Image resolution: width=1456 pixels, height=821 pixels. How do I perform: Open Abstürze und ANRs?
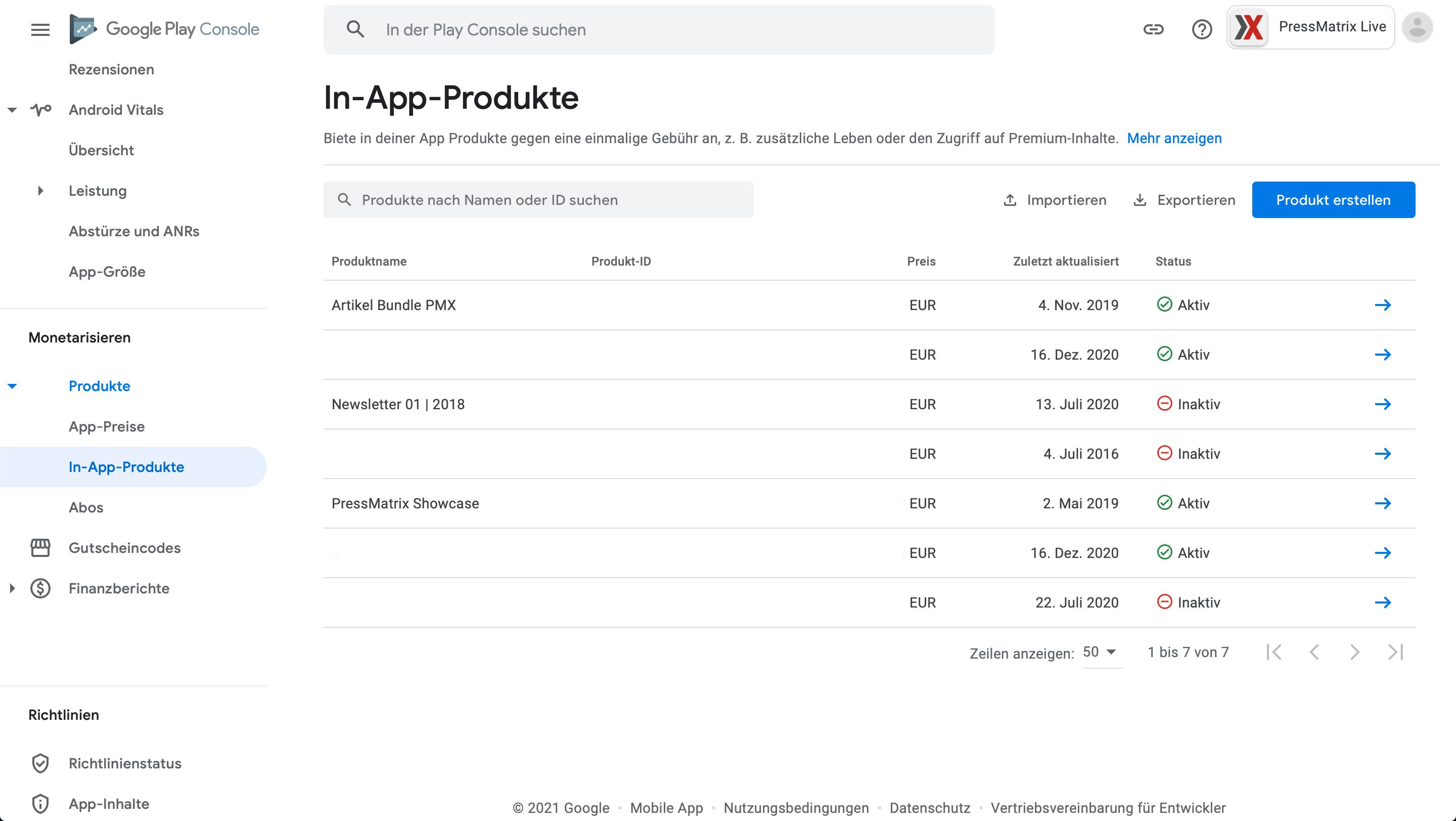tap(134, 231)
